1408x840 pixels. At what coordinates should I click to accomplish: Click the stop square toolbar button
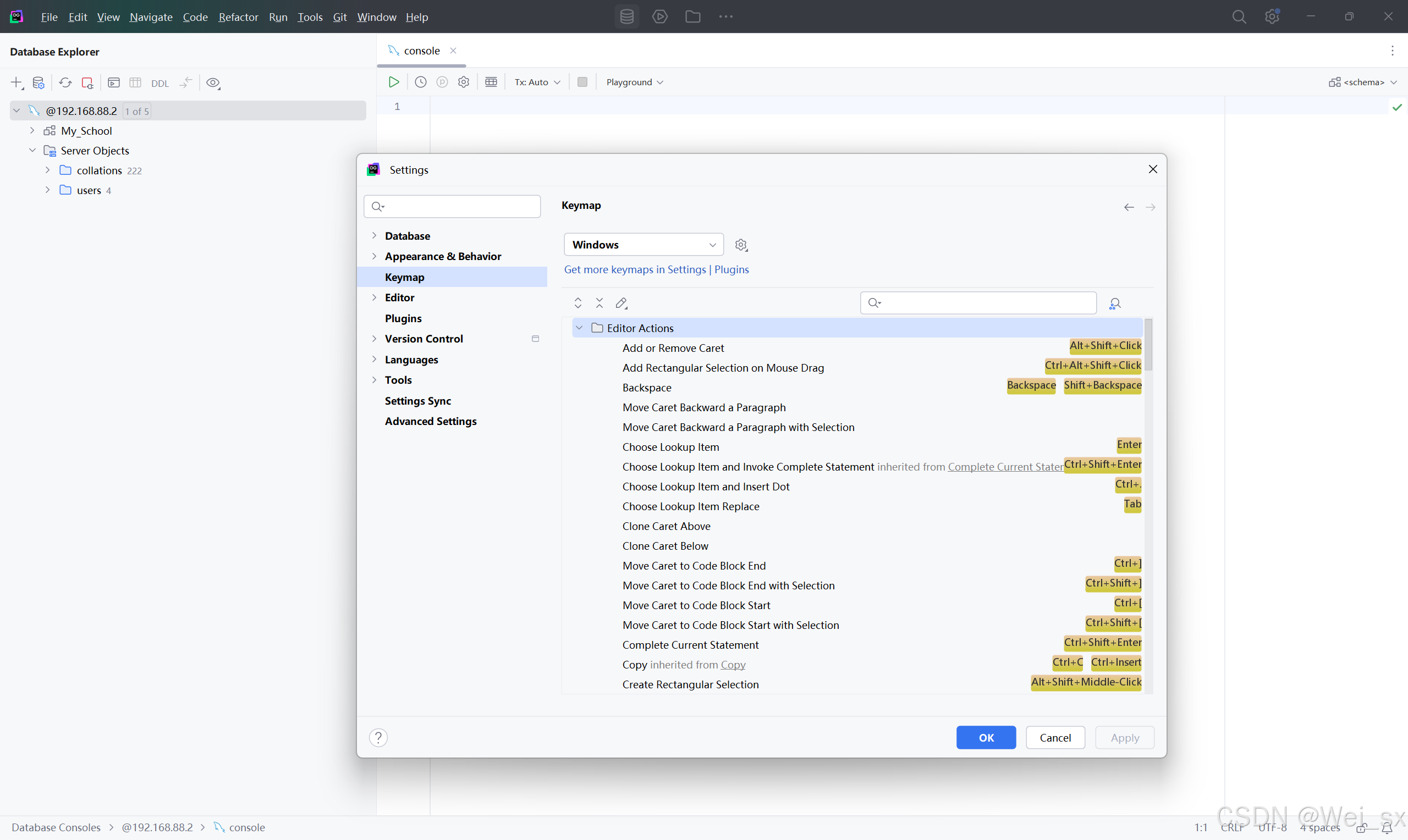click(582, 82)
